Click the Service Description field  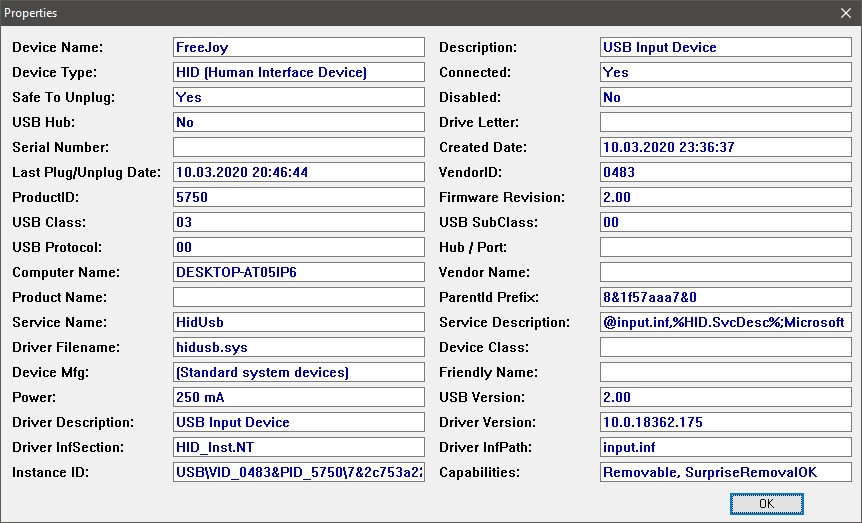pyautogui.click(x=726, y=322)
